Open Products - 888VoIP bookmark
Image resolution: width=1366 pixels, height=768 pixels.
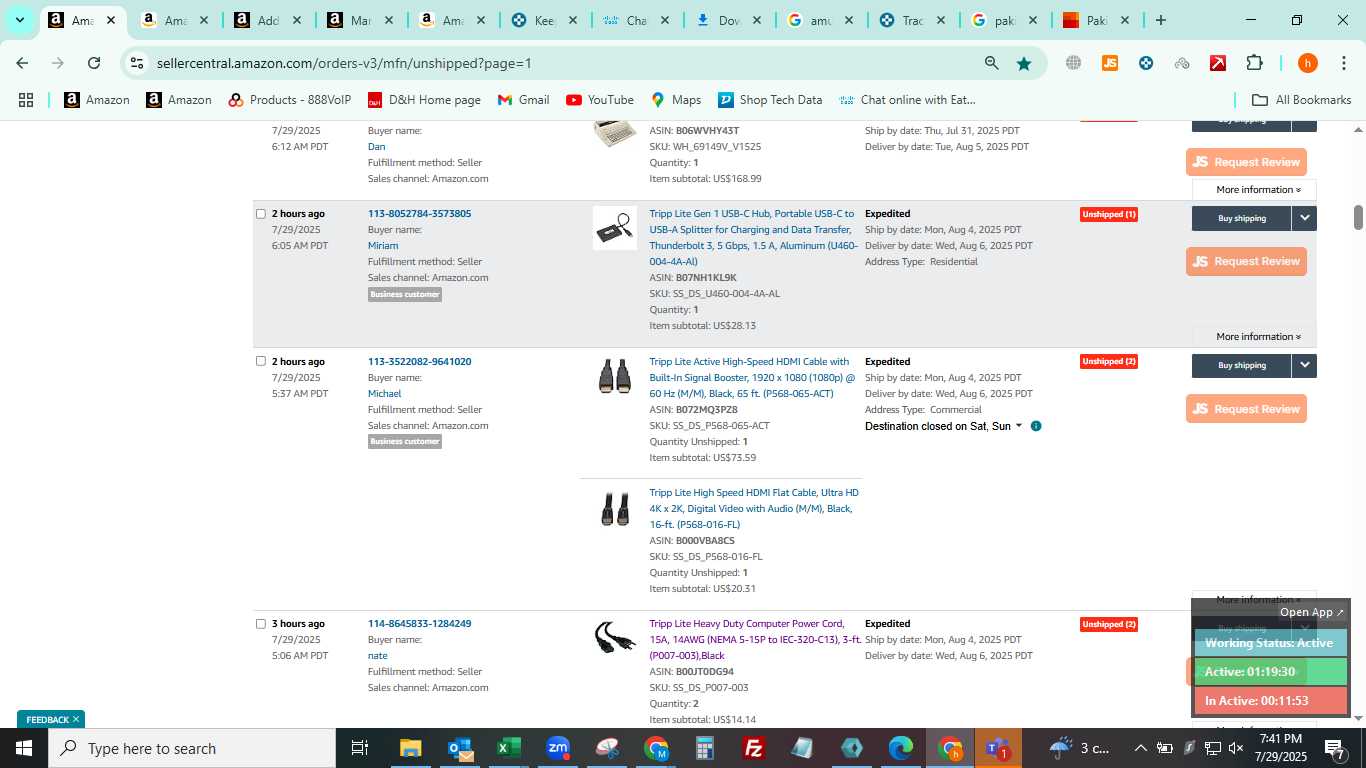(x=290, y=100)
